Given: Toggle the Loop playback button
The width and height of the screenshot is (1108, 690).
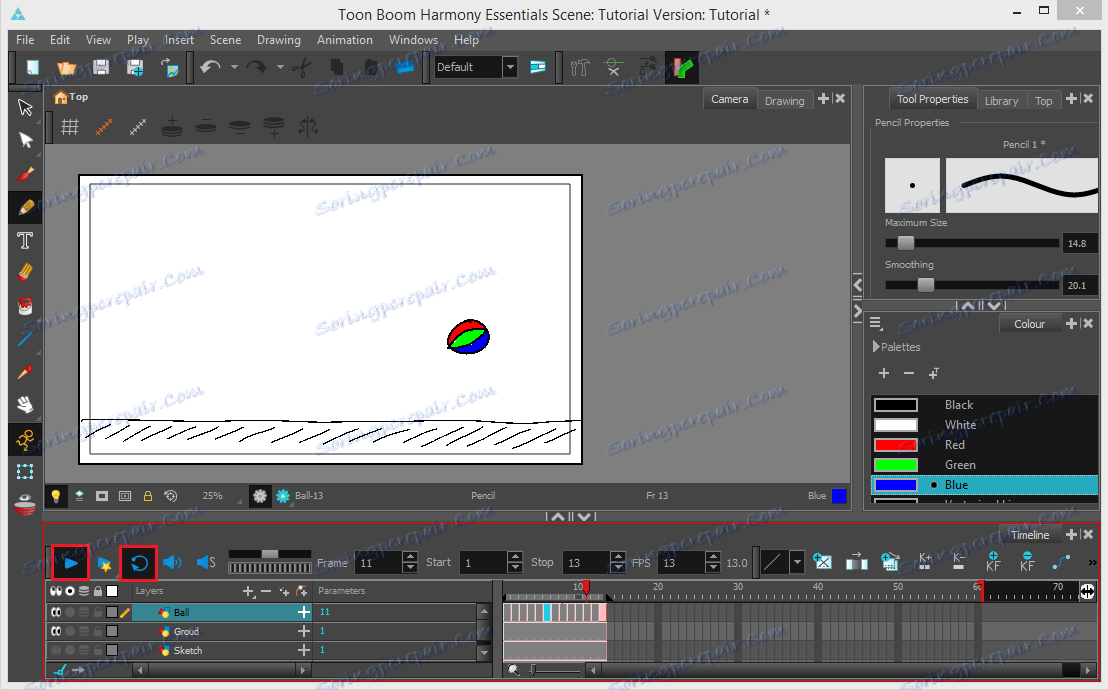Looking at the screenshot, I should [x=139, y=563].
